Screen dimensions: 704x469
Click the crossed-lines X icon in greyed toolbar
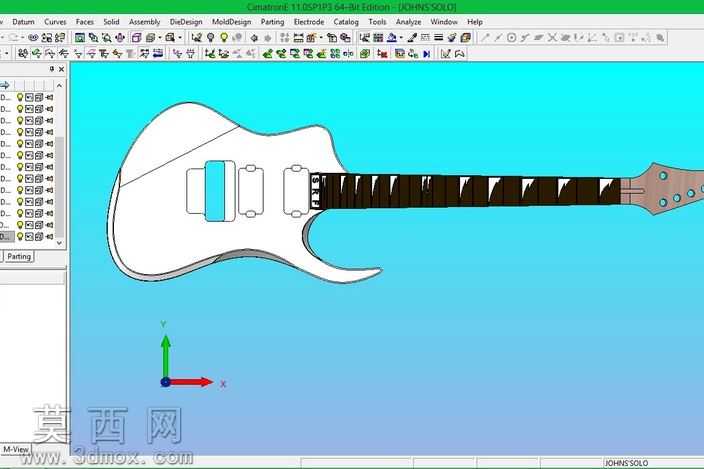click(552, 38)
